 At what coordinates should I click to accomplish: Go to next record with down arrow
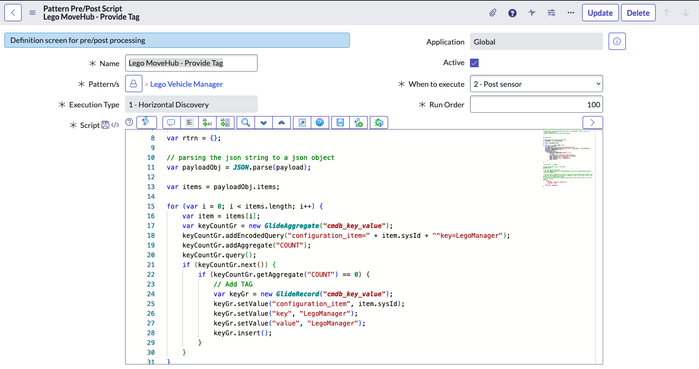tap(686, 13)
